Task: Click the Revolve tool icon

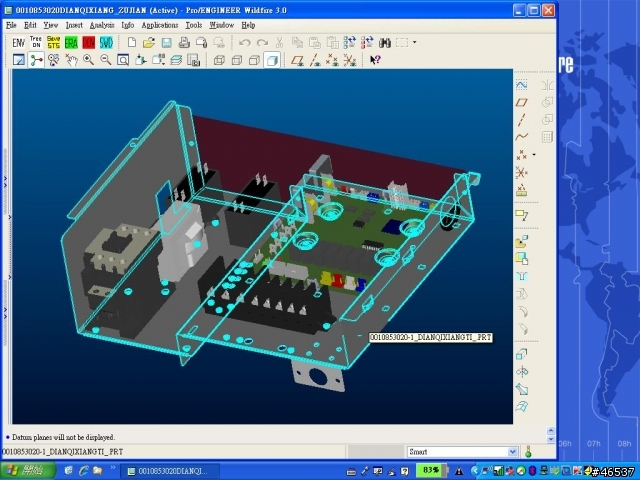Action: [522, 371]
